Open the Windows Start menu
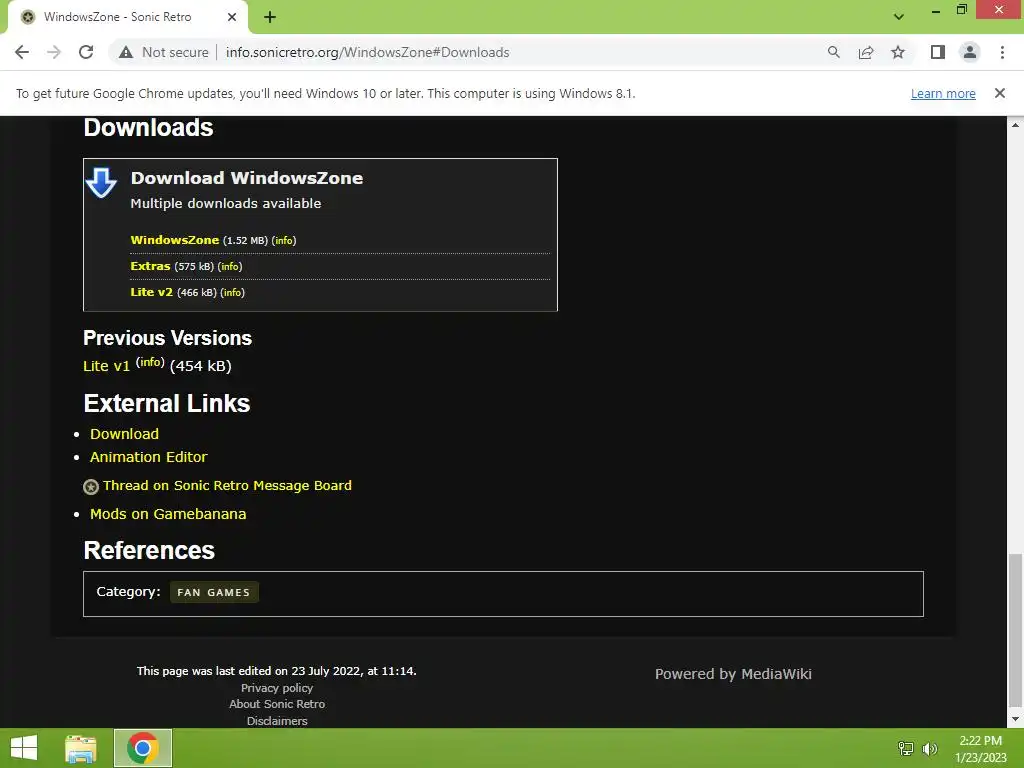This screenshot has width=1024, height=768. [24, 748]
